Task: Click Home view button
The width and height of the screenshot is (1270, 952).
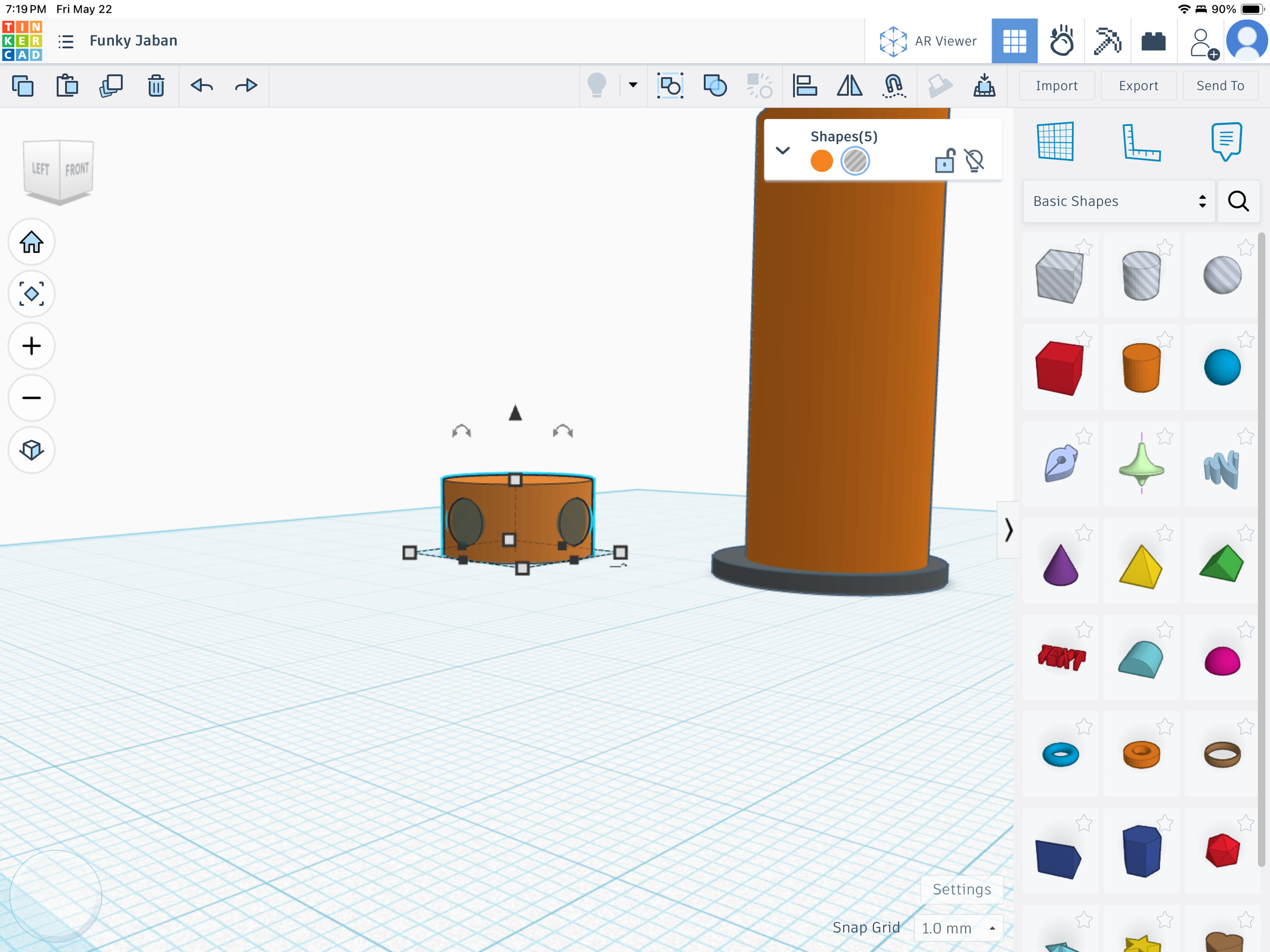Action: coord(32,242)
